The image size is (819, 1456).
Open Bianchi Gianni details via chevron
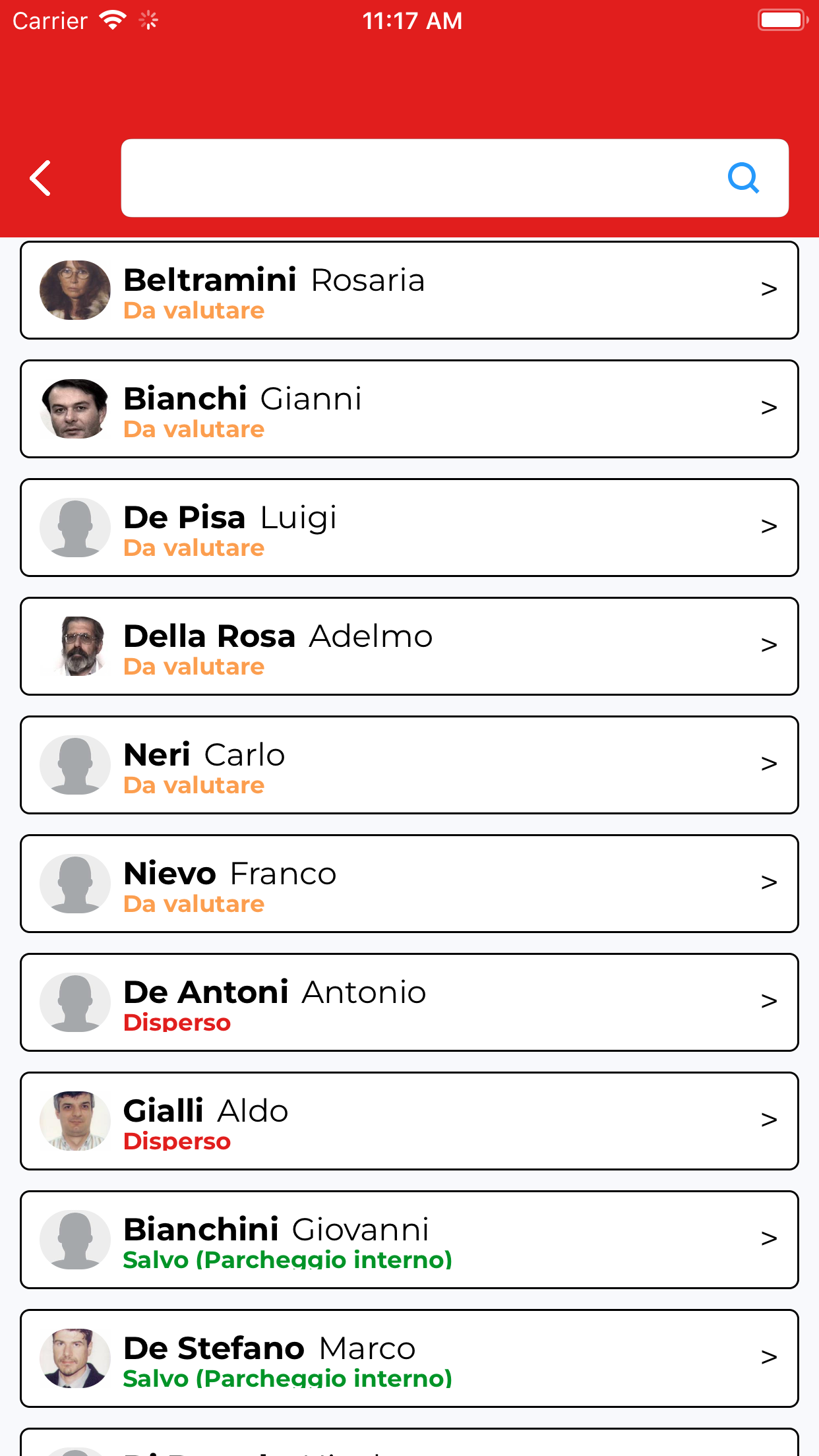(x=769, y=408)
